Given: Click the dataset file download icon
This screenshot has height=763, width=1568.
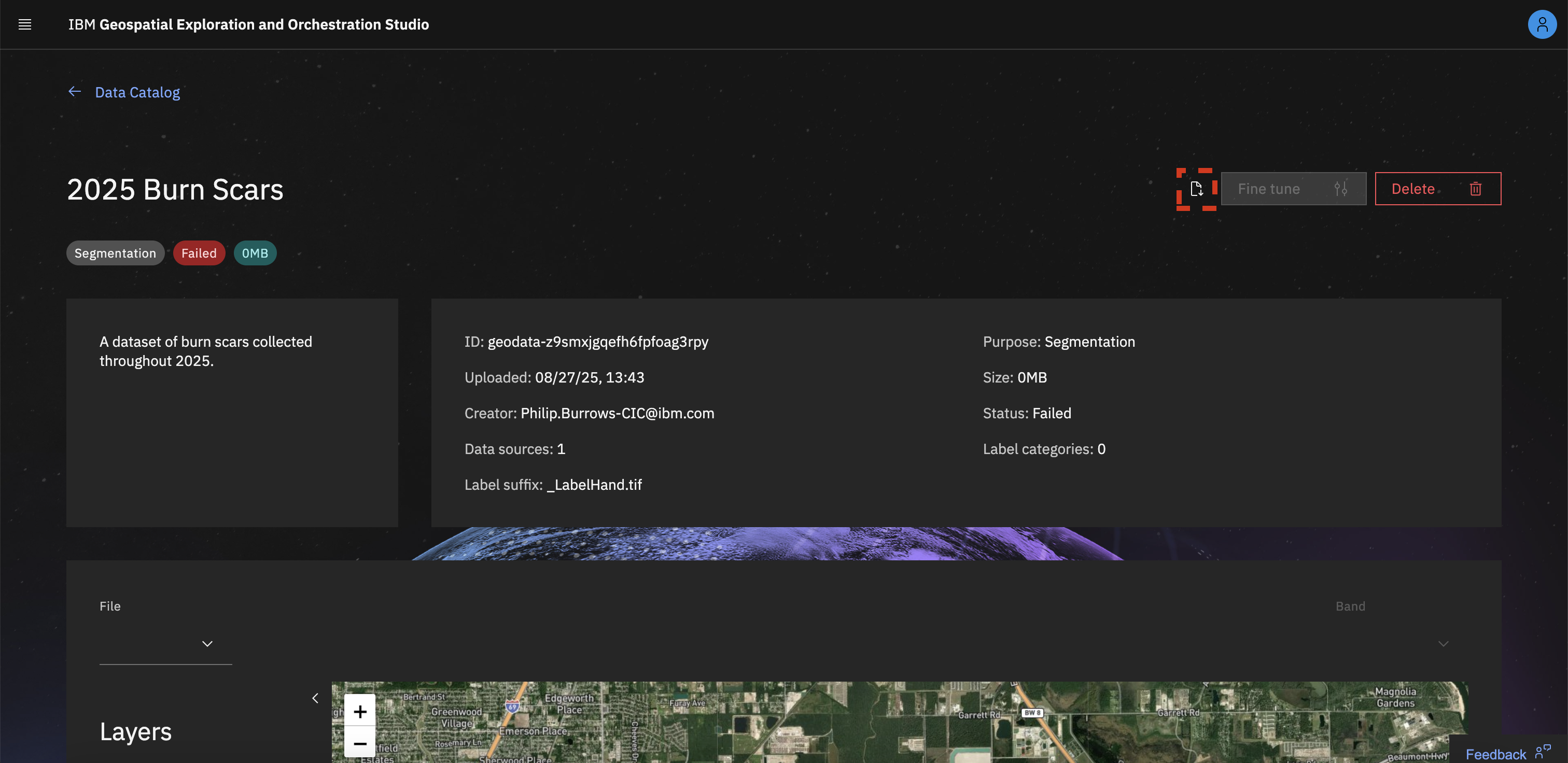Looking at the screenshot, I should (x=1196, y=189).
